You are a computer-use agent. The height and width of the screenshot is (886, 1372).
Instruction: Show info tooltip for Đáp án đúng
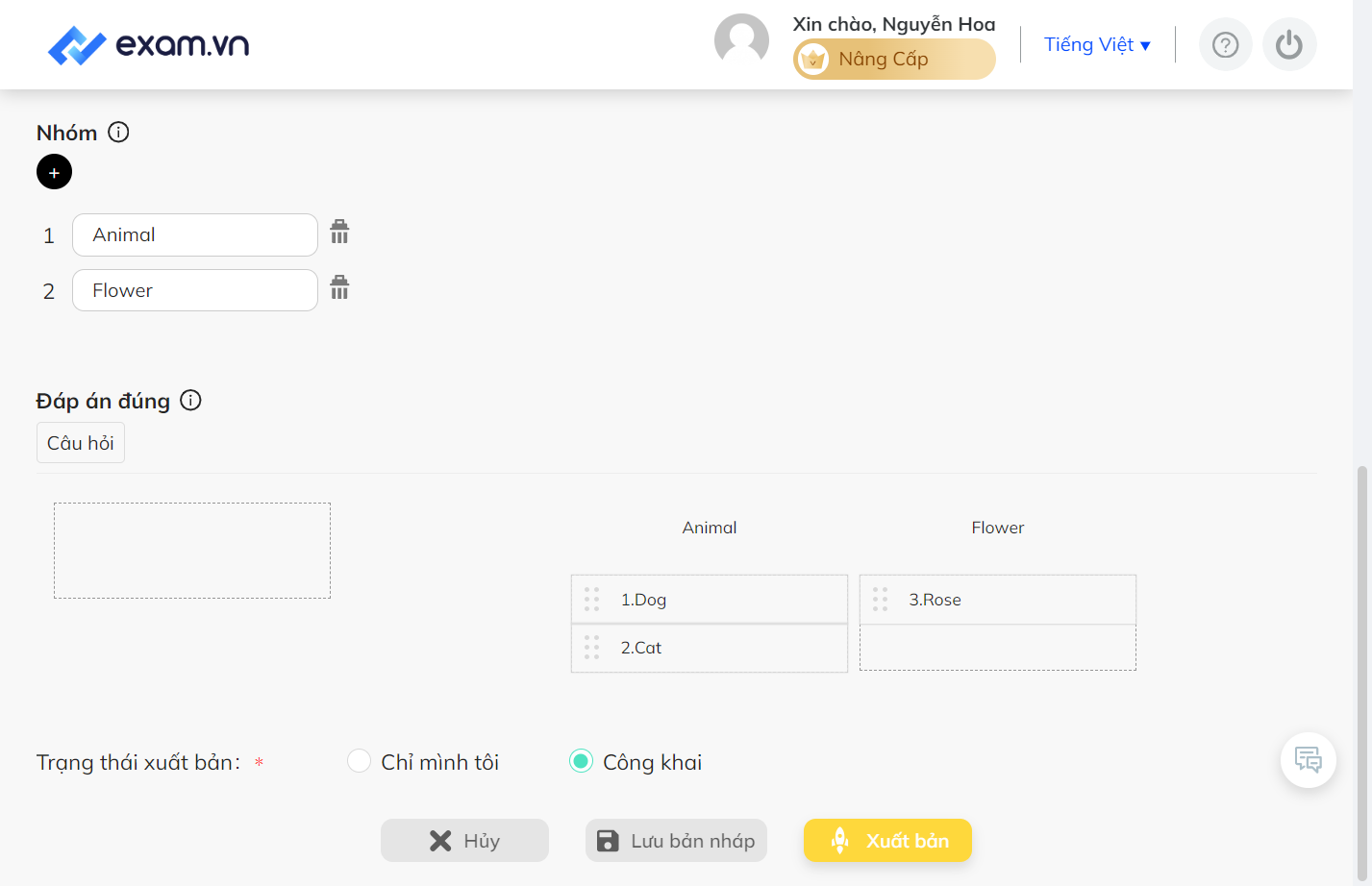click(190, 401)
